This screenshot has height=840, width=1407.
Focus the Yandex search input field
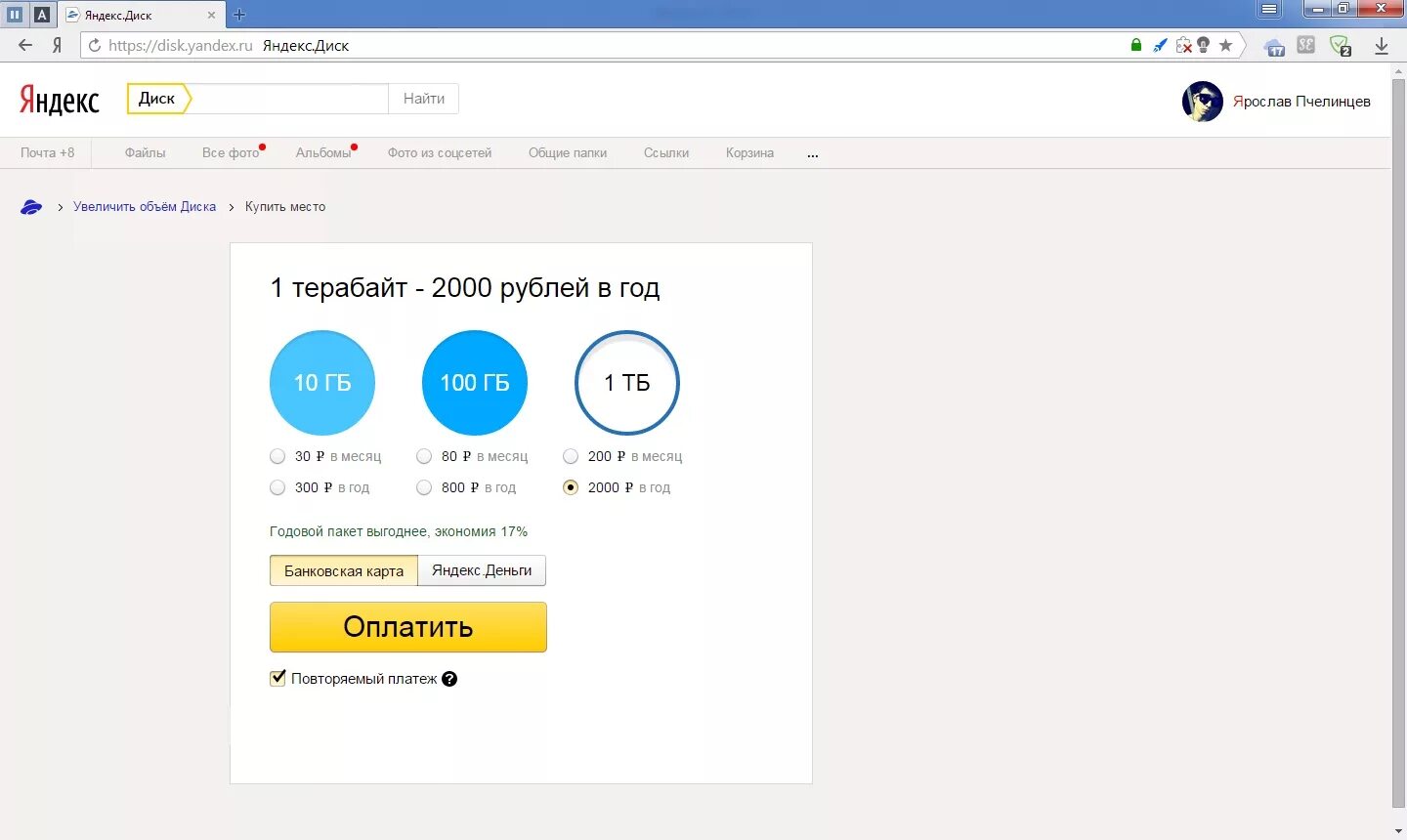[290, 99]
